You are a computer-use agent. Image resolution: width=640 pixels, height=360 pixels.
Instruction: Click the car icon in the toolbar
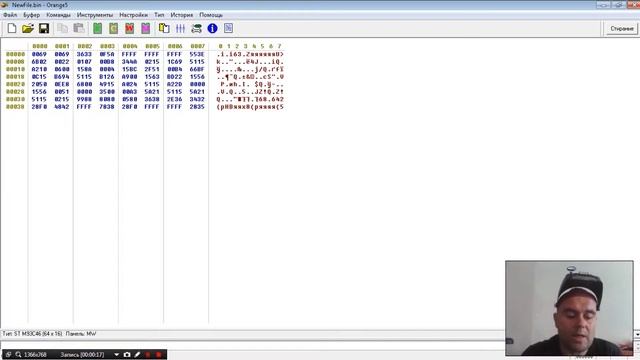click(x=196, y=28)
